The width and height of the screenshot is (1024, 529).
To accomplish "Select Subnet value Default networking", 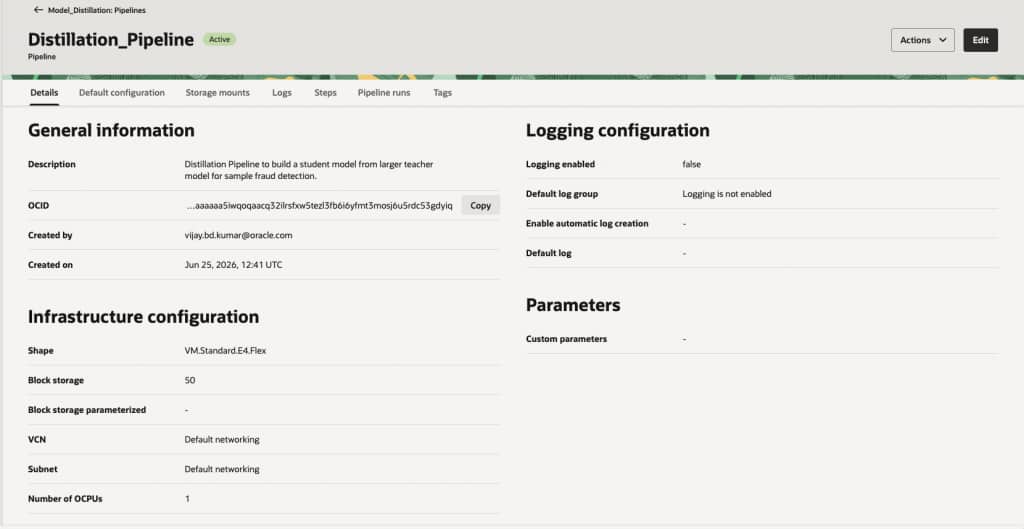I will (222, 469).
